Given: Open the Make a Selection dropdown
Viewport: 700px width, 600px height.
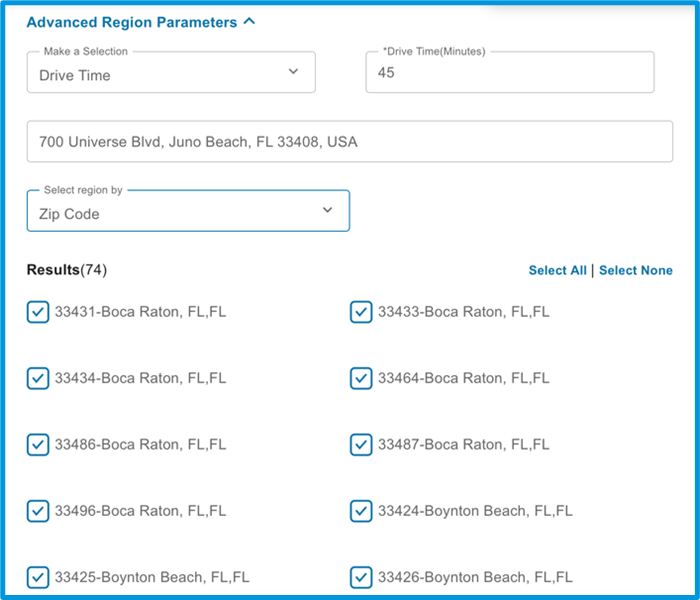Looking at the screenshot, I should tap(171, 72).
